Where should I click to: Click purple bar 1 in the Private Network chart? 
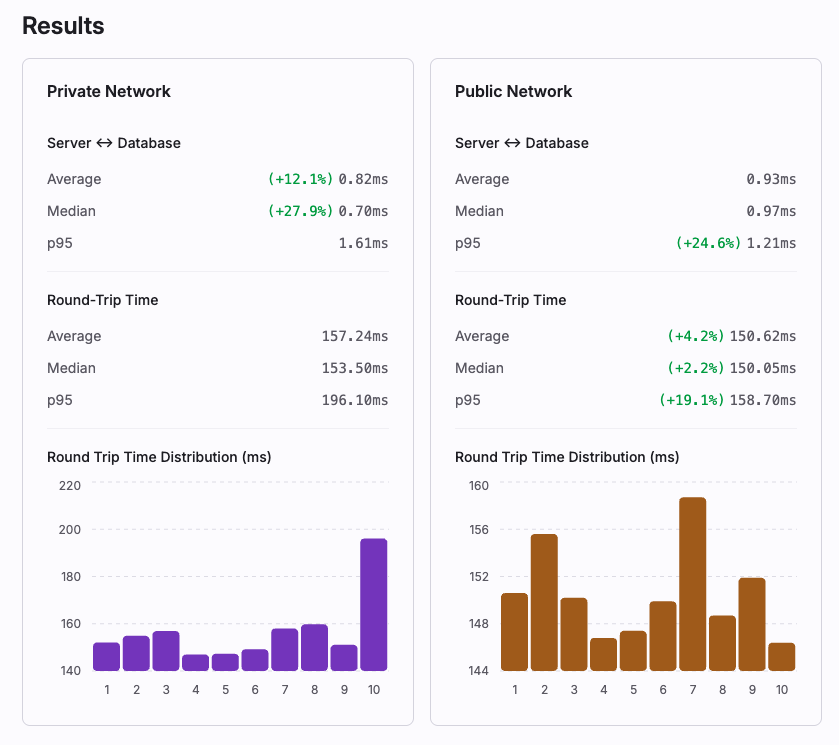[106, 656]
